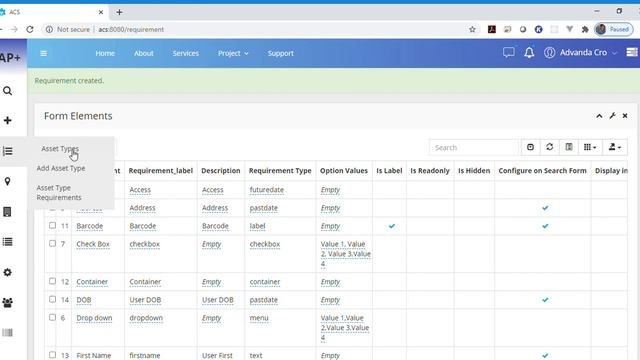Edit the Drop down requirement name link
This screenshot has height=360, width=640.
tap(94, 318)
